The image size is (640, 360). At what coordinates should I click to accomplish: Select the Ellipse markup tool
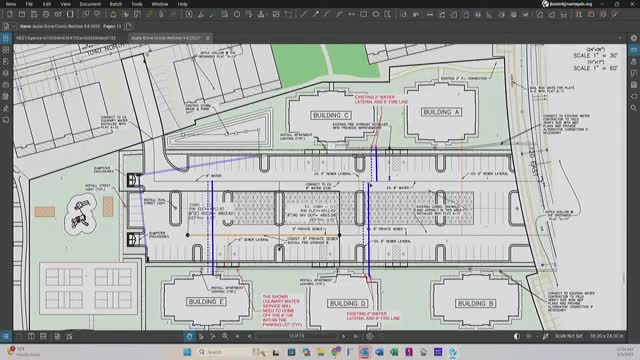pos(376,14)
